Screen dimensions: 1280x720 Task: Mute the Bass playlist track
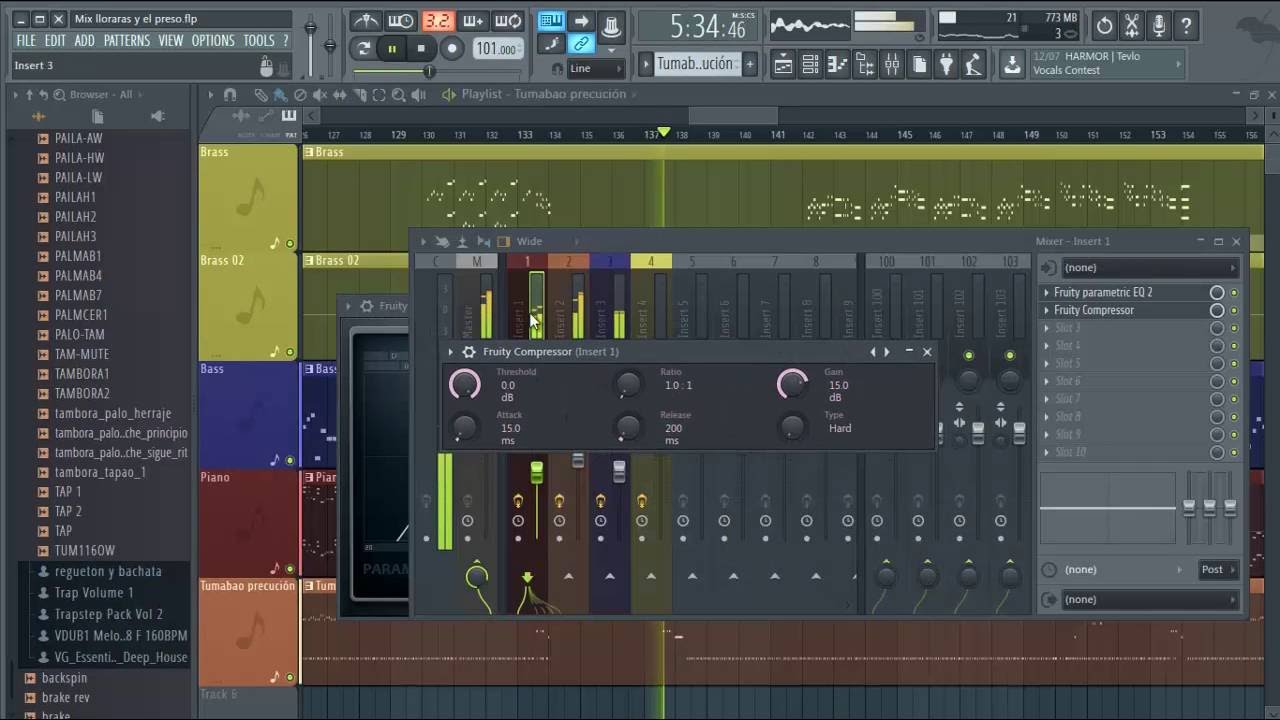(x=290, y=460)
